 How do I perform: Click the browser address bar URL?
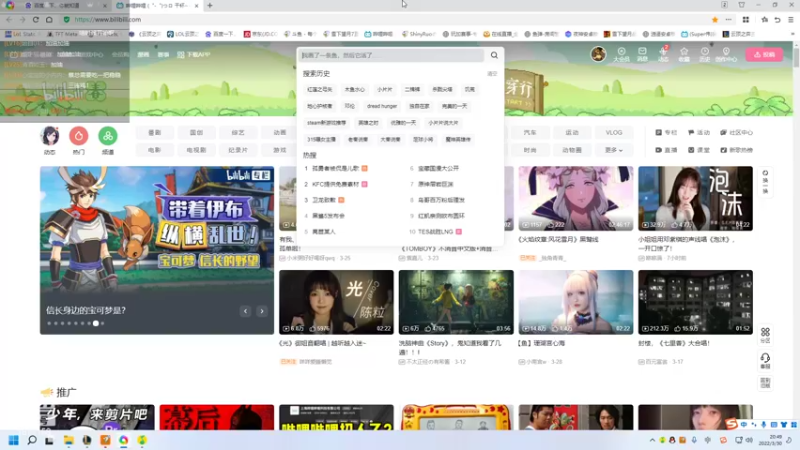coord(108,19)
